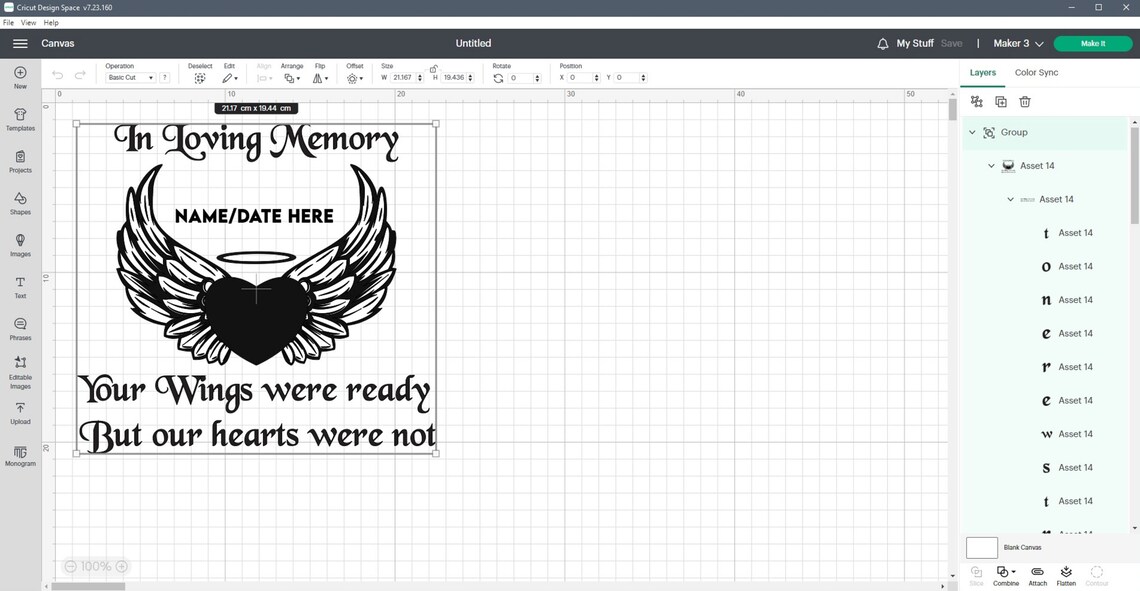
Task: Open the Upload panel
Action: pos(19,413)
